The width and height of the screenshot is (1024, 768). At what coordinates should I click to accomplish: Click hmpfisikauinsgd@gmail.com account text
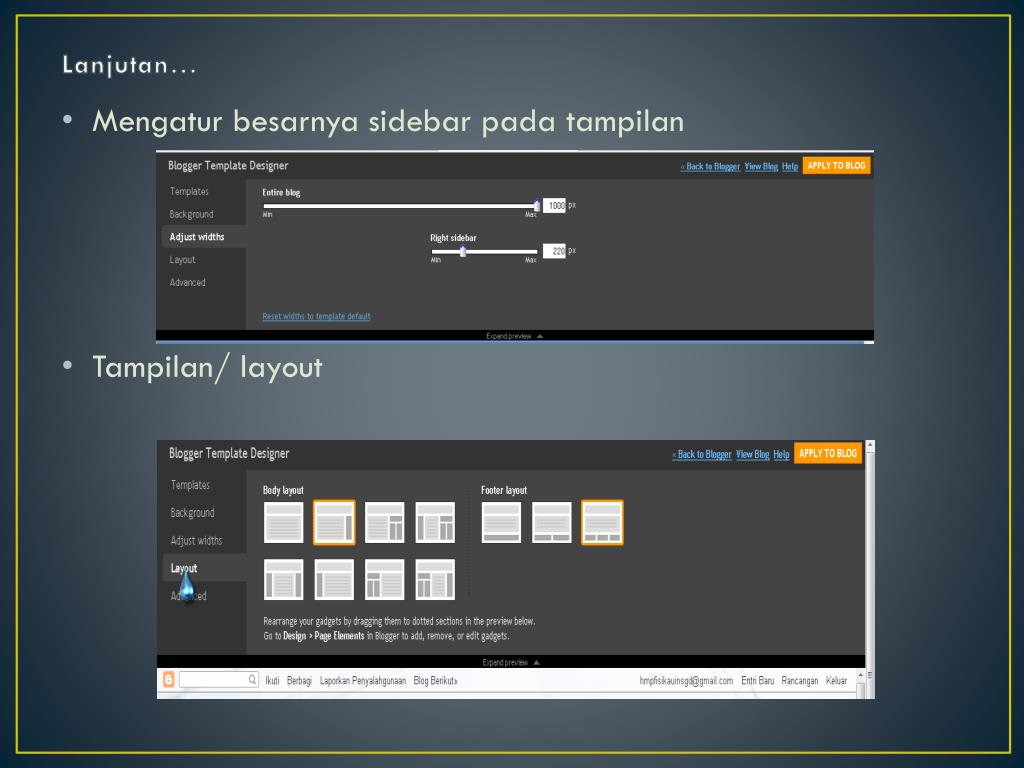pyautogui.click(x=686, y=680)
